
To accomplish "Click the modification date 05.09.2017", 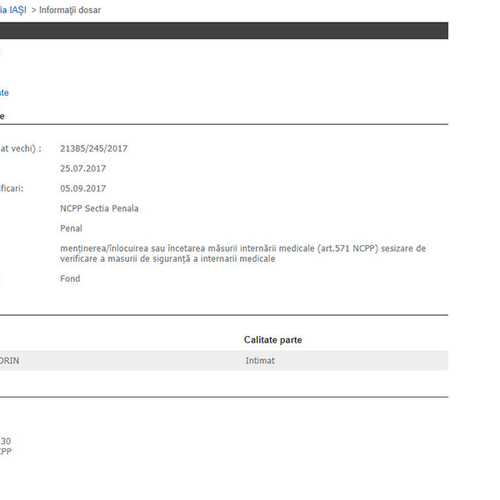I will (x=83, y=188).
